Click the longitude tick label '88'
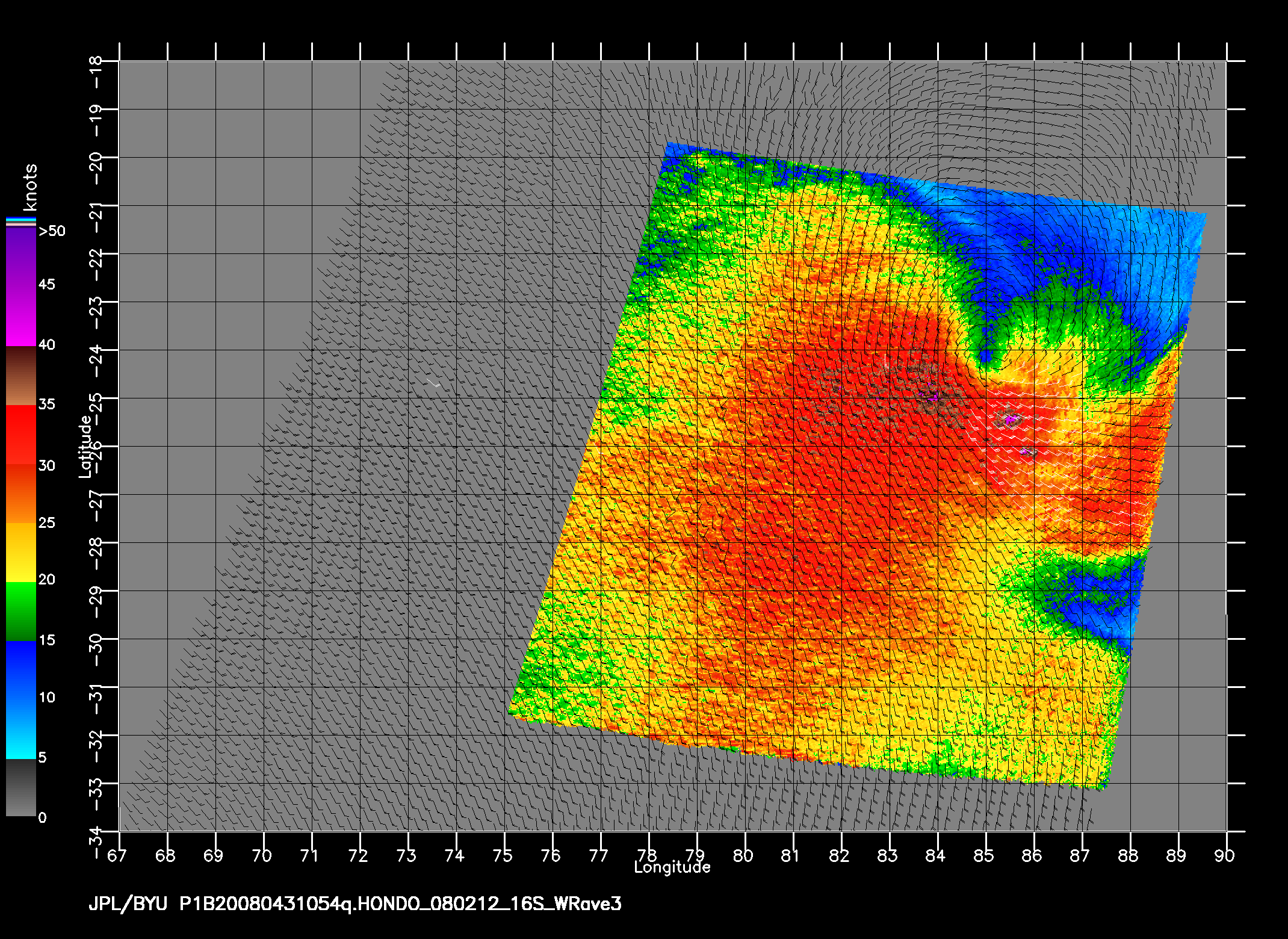The width and height of the screenshot is (1288, 939). [x=1129, y=855]
